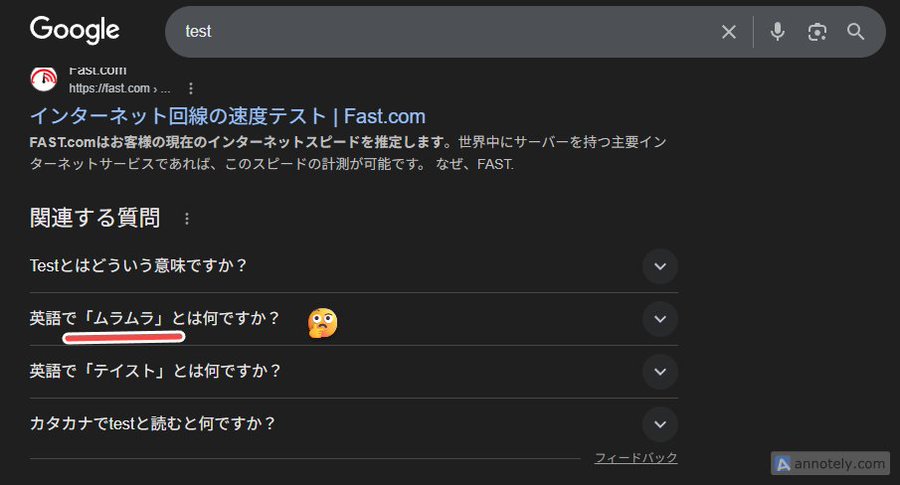900x485 pixels.
Task: Open three-dot menu next to 関連する質問
Action: click(186, 218)
